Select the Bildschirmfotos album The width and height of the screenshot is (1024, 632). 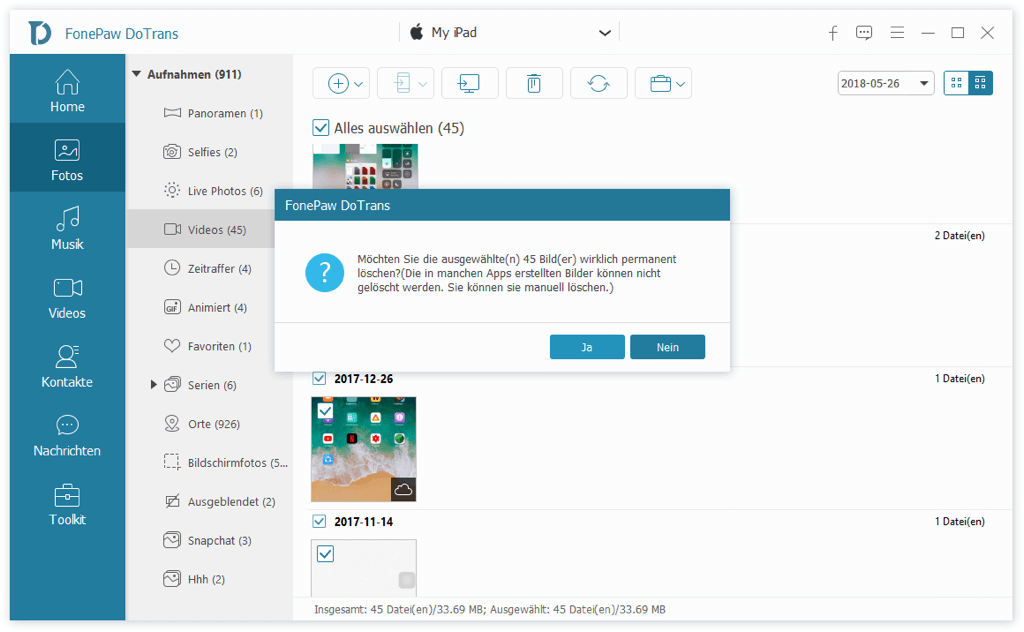(210, 463)
